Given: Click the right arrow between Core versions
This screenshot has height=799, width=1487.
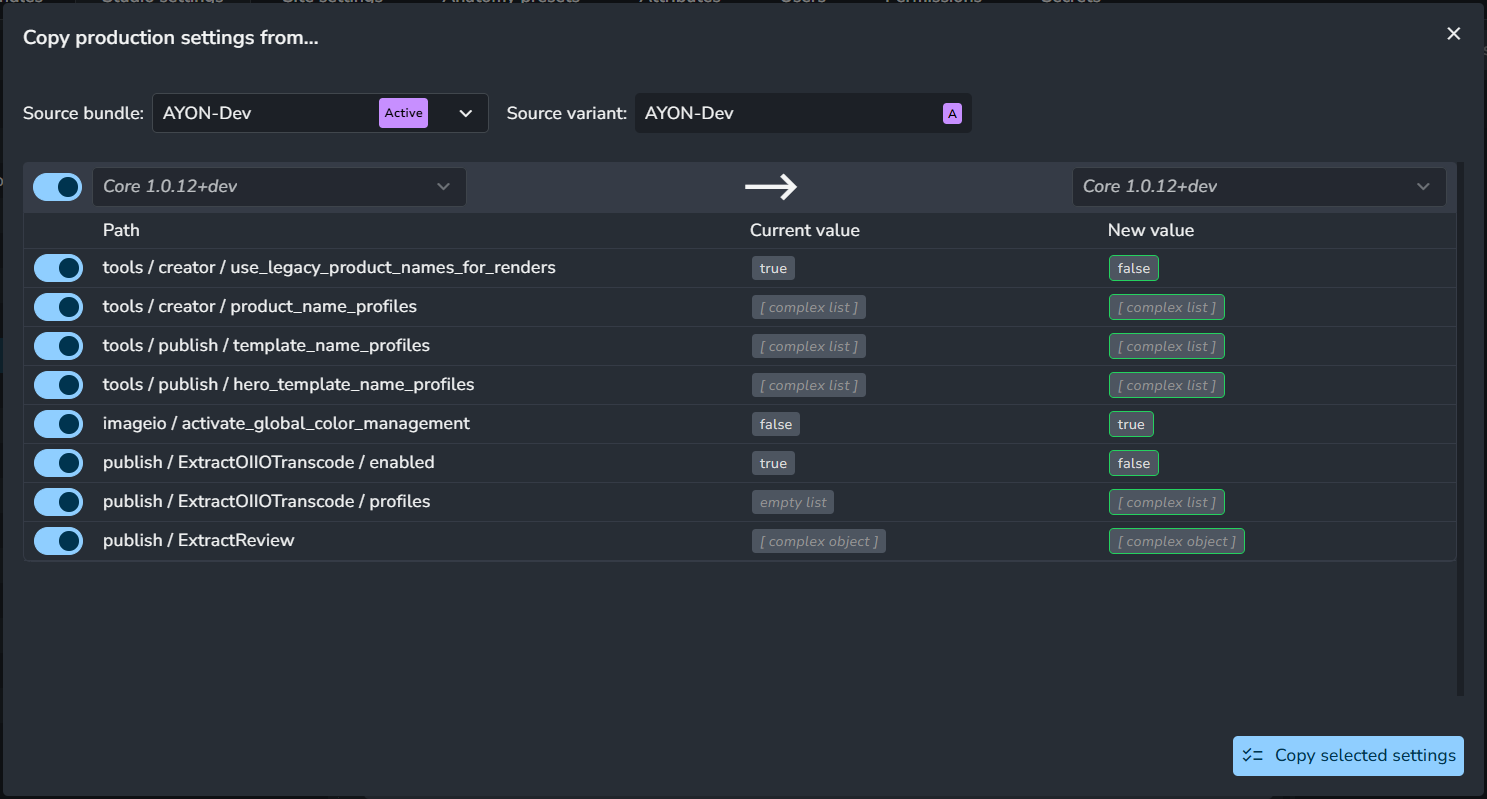Looking at the screenshot, I should click(770, 186).
